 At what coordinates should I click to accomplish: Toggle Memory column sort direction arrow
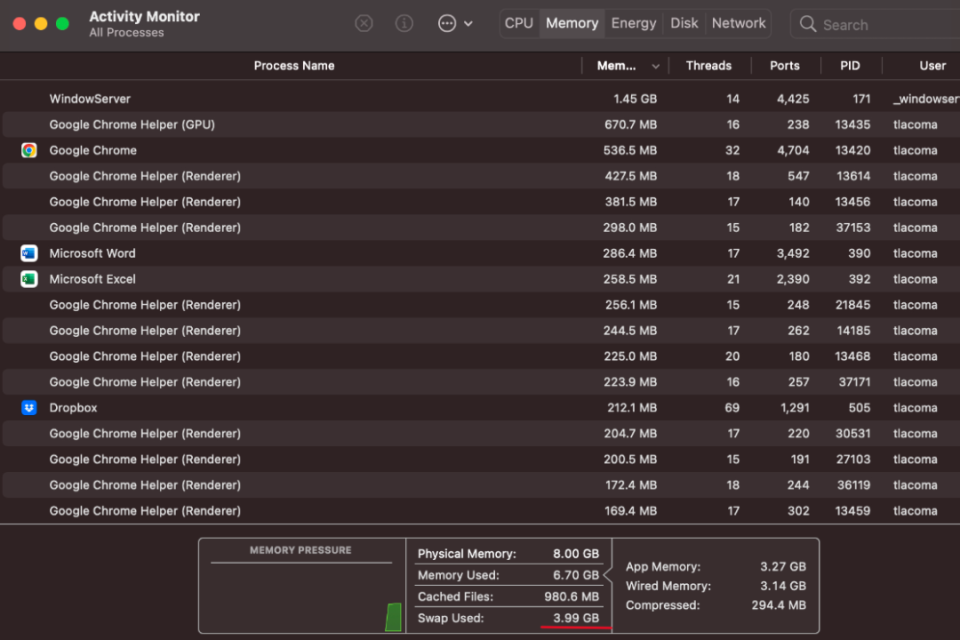point(656,66)
